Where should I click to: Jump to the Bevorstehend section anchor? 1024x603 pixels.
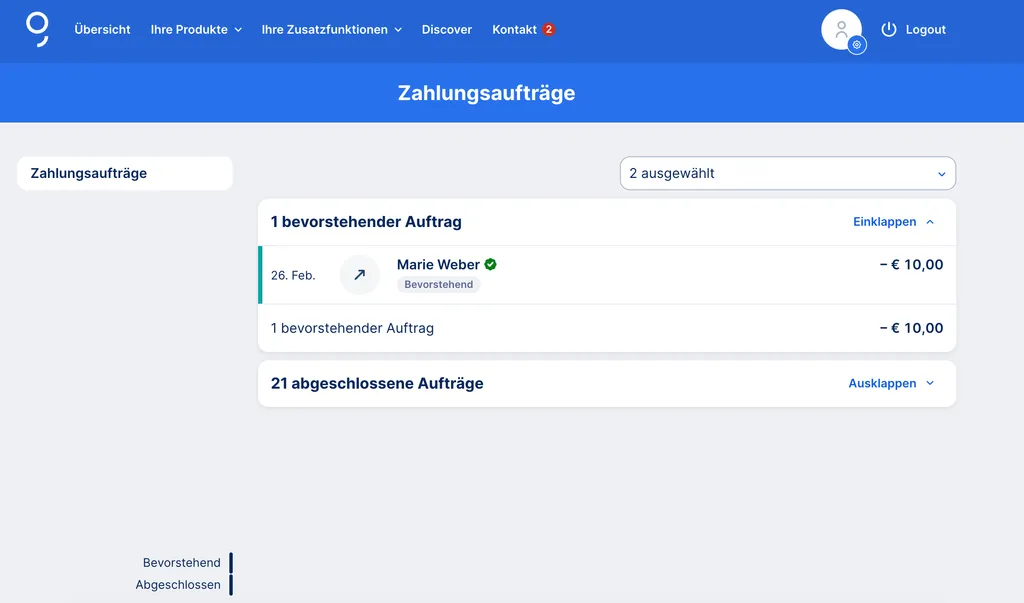point(182,563)
